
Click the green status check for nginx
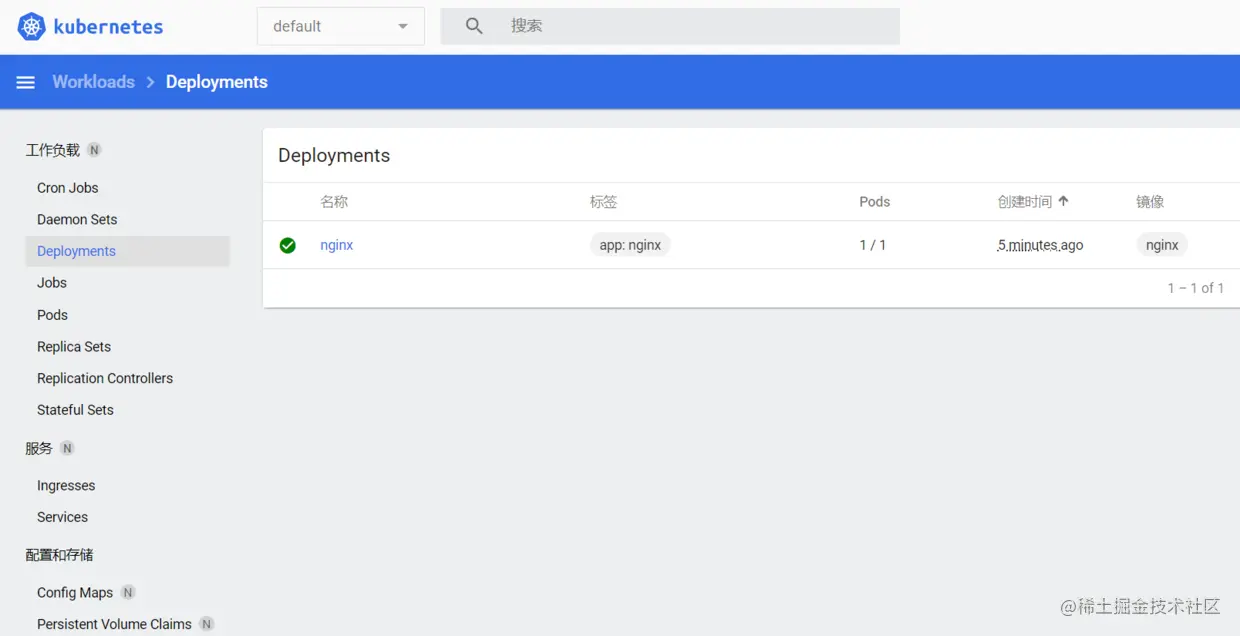click(288, 245)
